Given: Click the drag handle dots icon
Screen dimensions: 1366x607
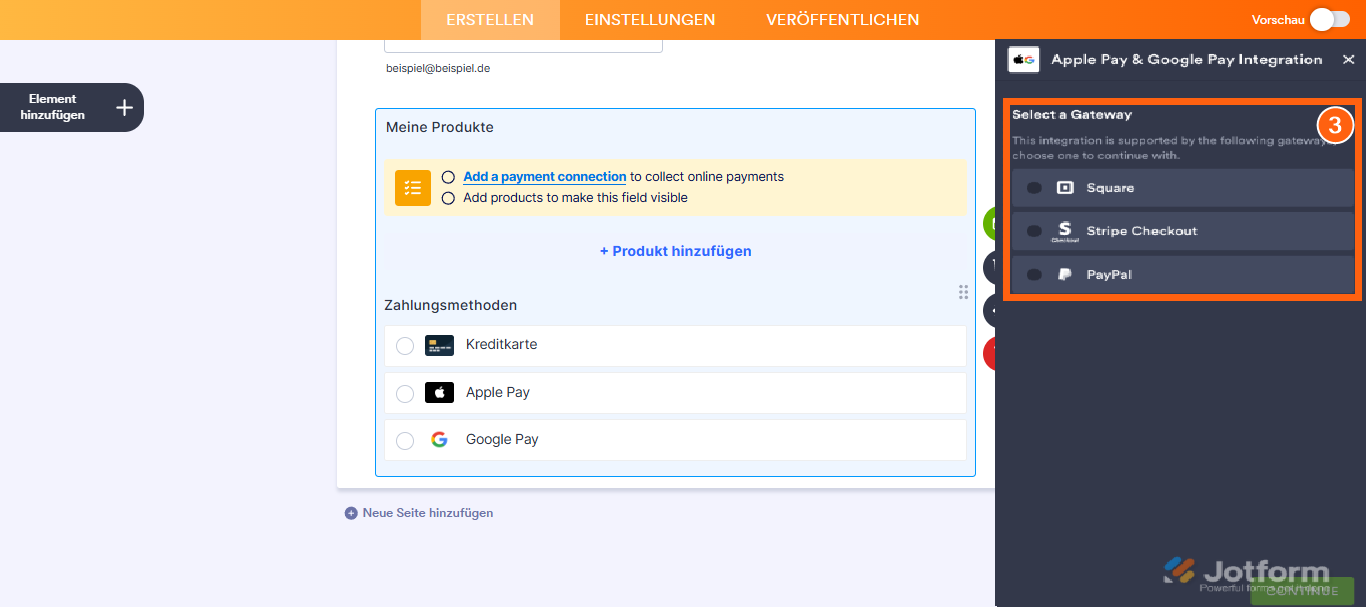Looking at the screenshot, I should pos(963,292).
